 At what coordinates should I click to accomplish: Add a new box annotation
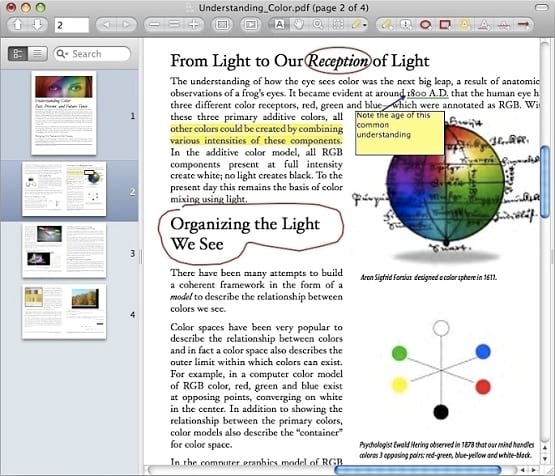(x=445, y=24)
